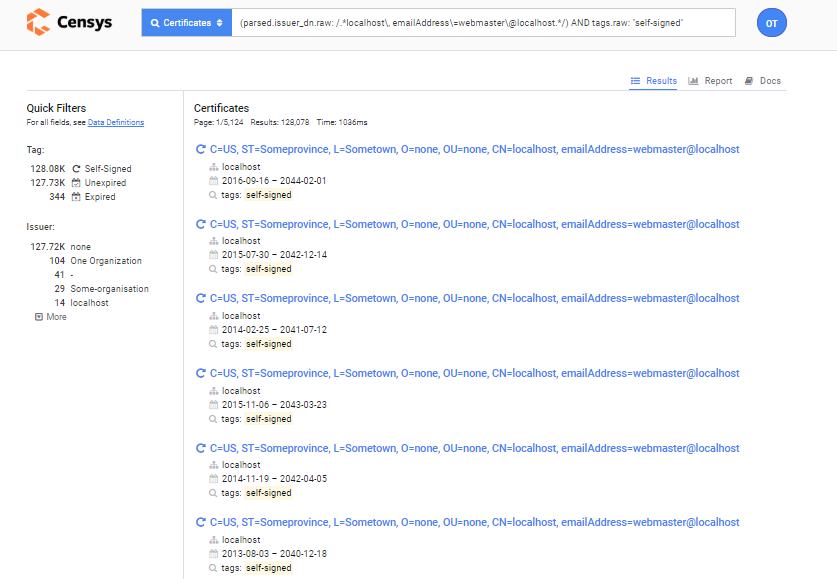Click self-signed icon of the 2014-11-19 certificate
Image resolution: width=837 pixels, height=579 pixels.
click(201, 448)
